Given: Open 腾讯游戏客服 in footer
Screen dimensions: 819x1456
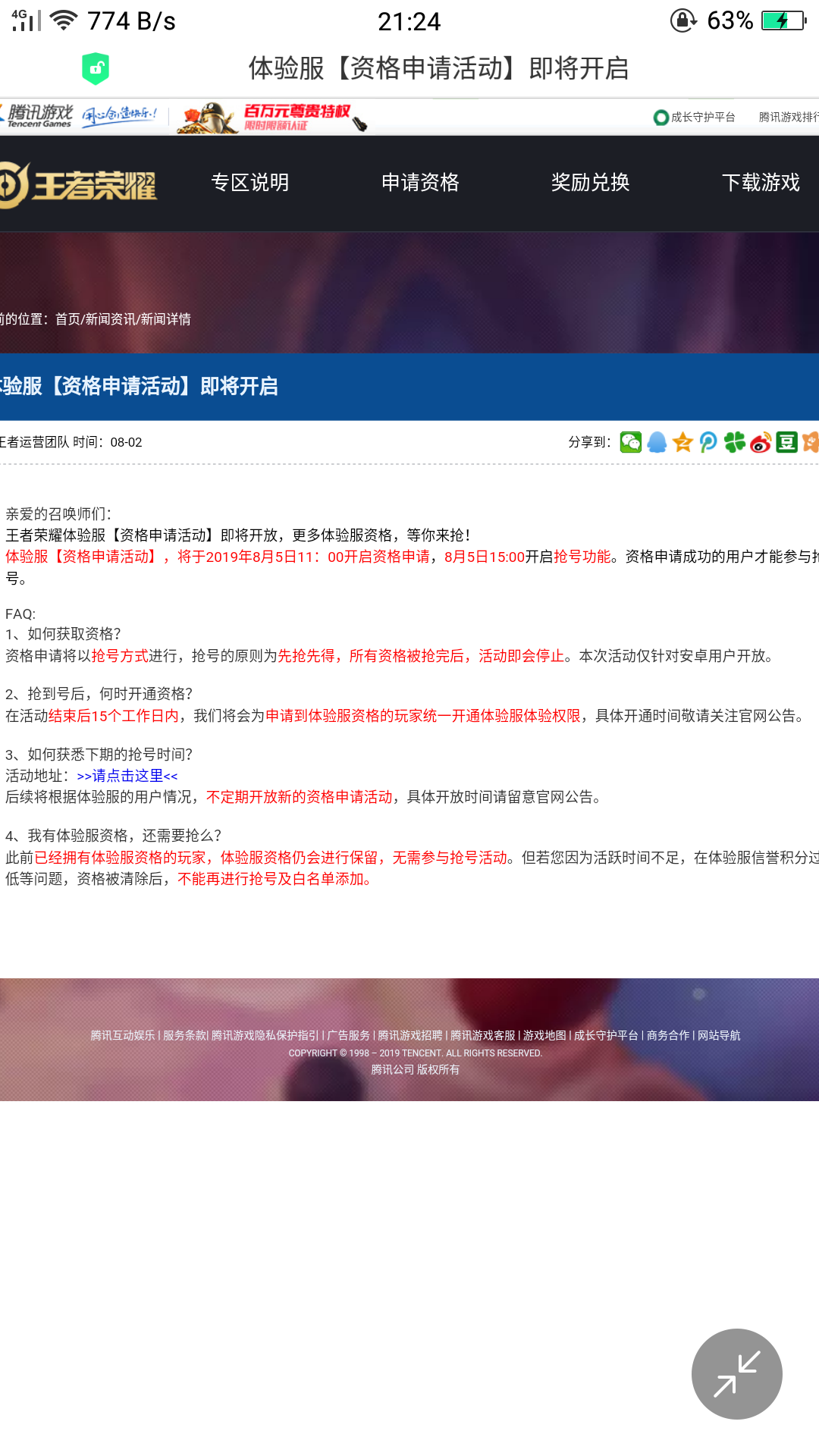Looking at the screenshot, I should [482, 1036].
